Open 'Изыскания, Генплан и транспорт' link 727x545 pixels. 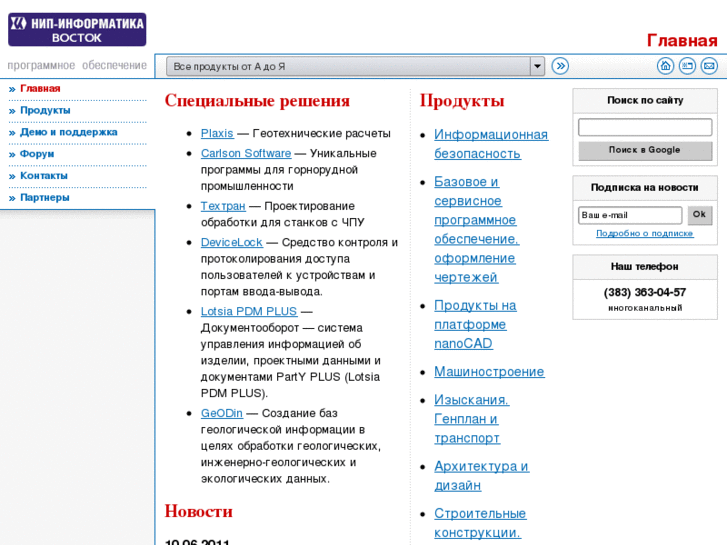coord(472,419)
